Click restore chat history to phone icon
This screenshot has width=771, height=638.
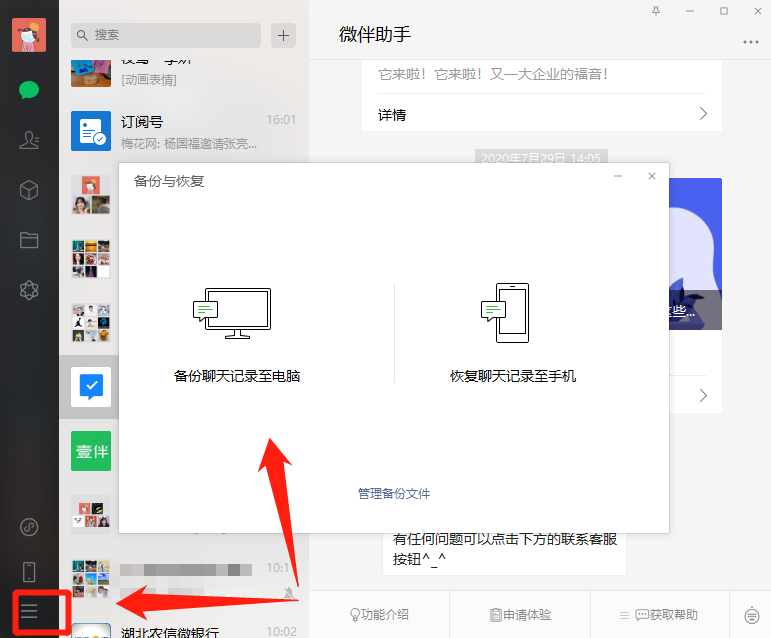click(505, 313)
